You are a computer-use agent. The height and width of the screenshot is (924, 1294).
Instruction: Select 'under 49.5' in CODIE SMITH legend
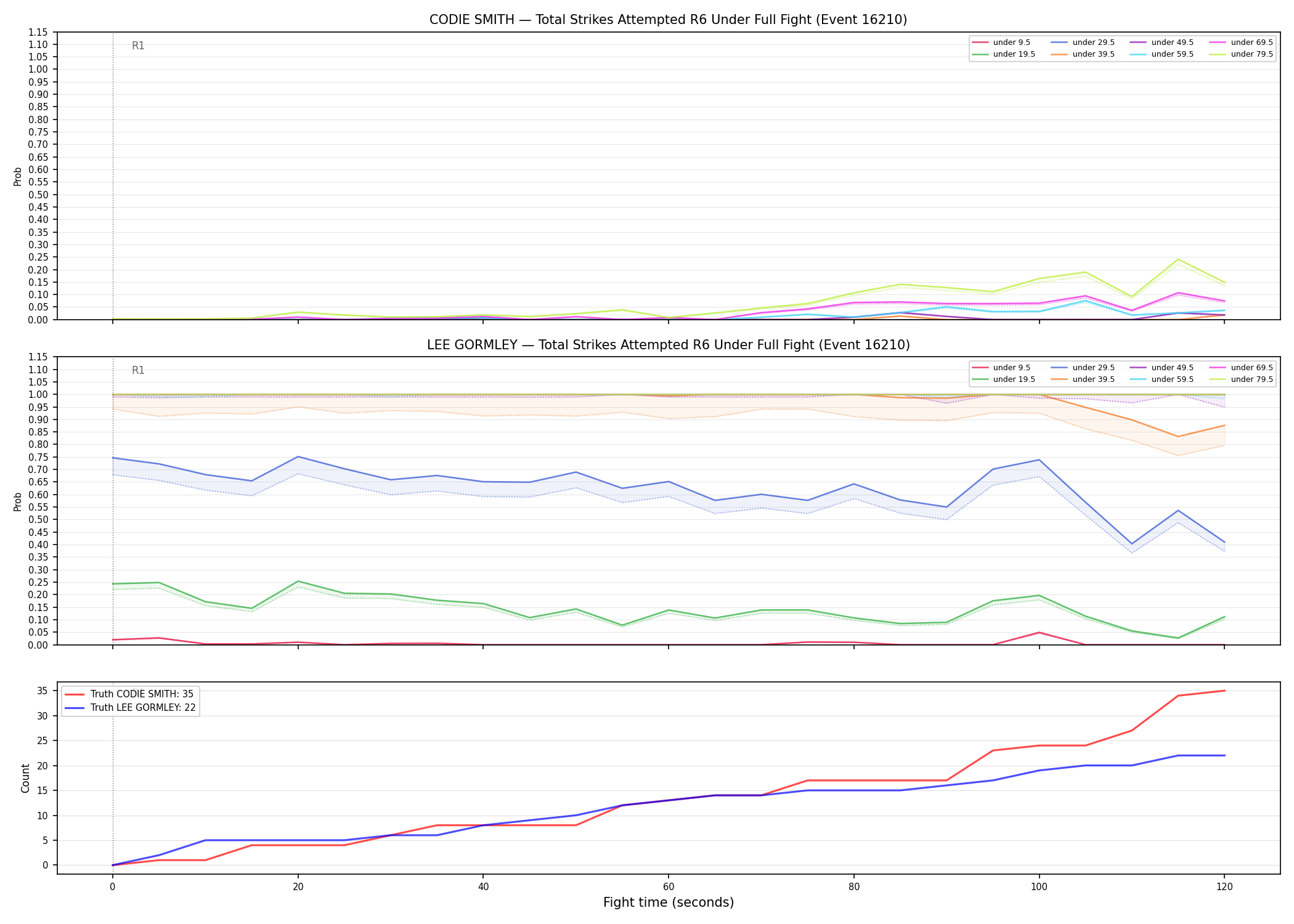(x=1162, y=43)
